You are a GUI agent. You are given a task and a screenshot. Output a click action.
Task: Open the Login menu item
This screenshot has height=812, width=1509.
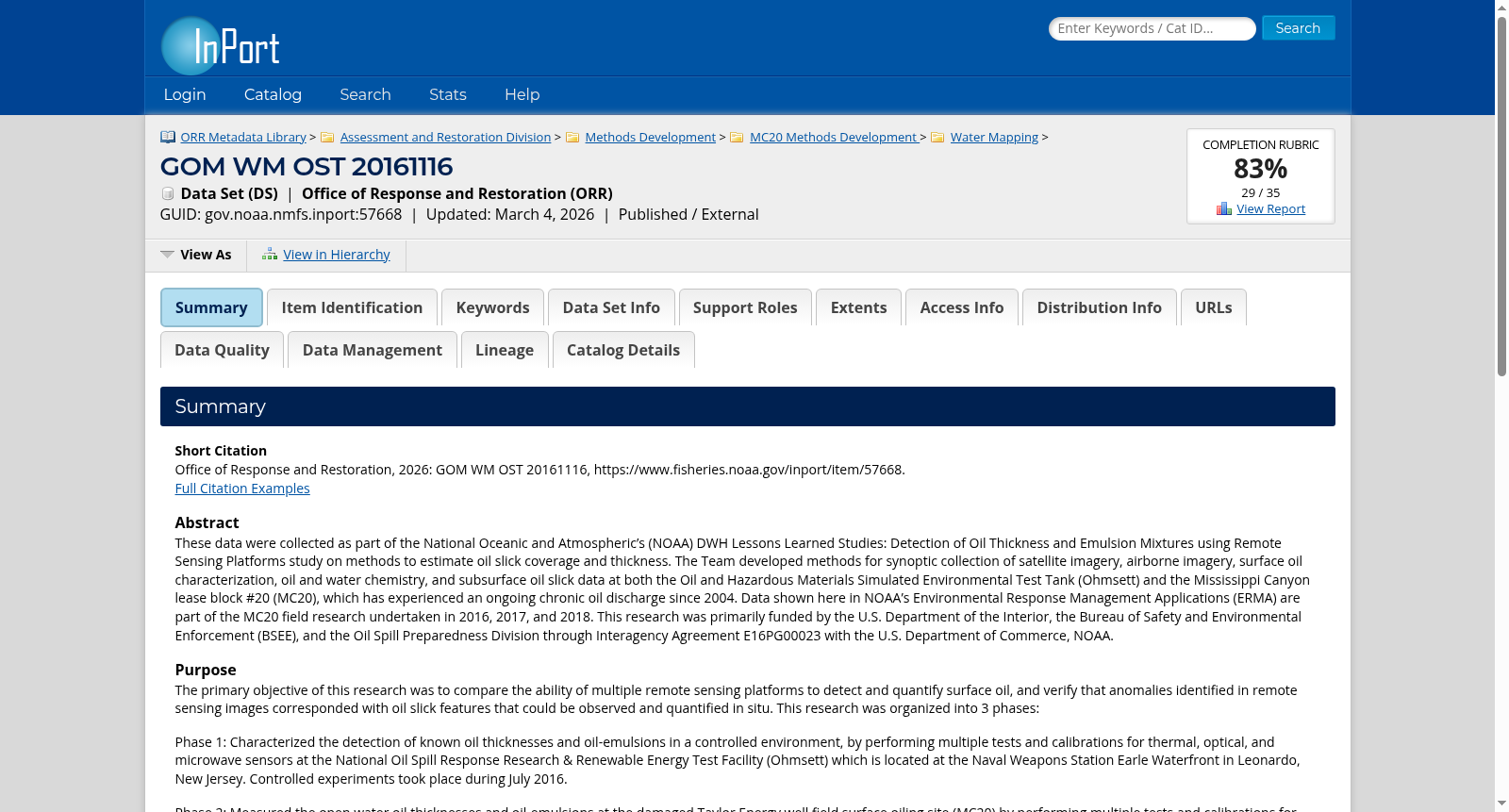click(185, 94)
